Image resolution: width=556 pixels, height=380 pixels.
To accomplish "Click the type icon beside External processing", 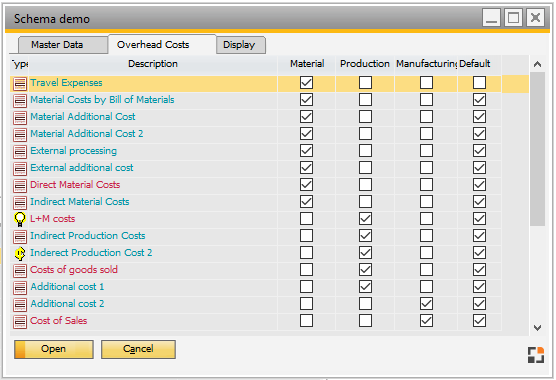I will click(x=20, y=151).
